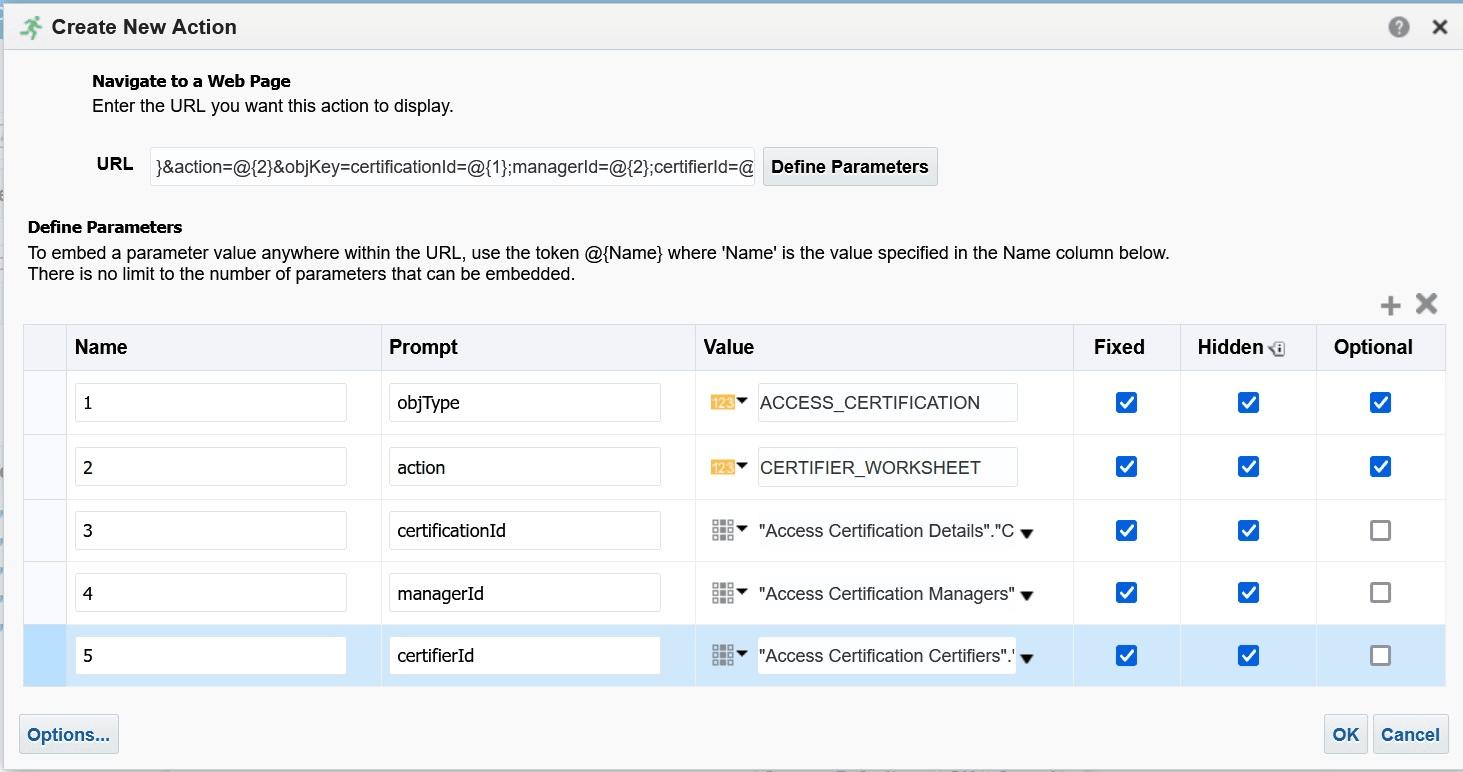Screen dimensions: 1463x772
Task: Edit the objType prompt field
Action: (x=525, y=402)
